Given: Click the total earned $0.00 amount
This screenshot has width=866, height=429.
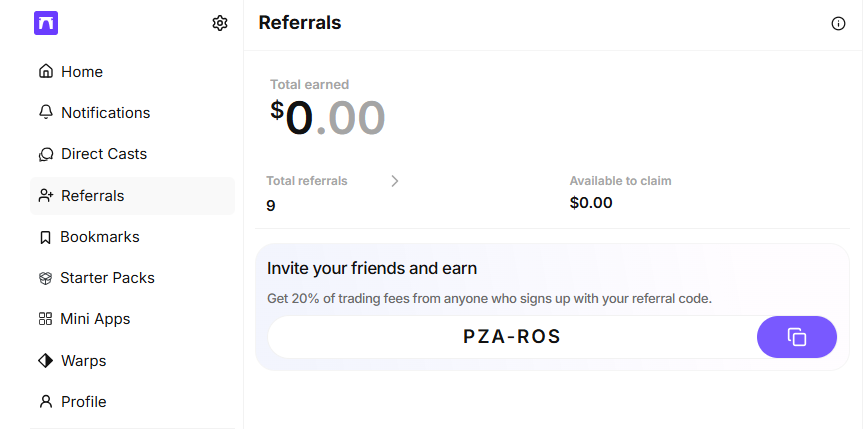Looking at the screenshot, I should pos(328,119).
